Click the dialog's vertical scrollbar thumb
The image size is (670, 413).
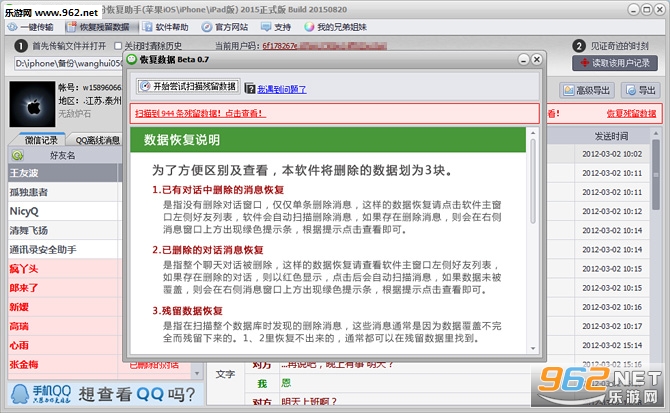(x=533, y=181)
